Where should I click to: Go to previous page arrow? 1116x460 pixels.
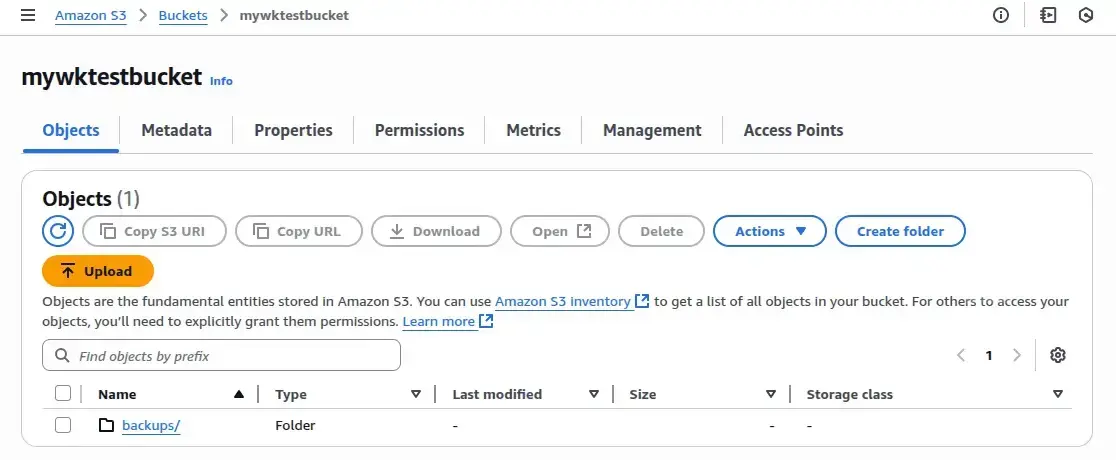pyautogui.click(x=961, y=355)
